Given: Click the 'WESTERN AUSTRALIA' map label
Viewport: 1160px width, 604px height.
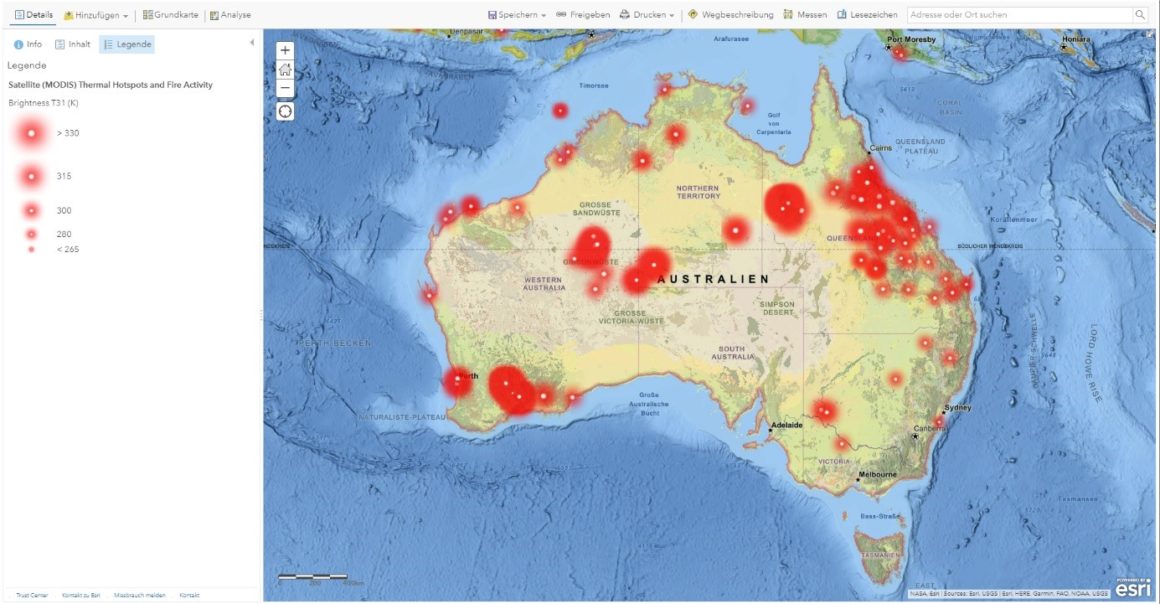Looking at the screenshot, I should point(544,283).
